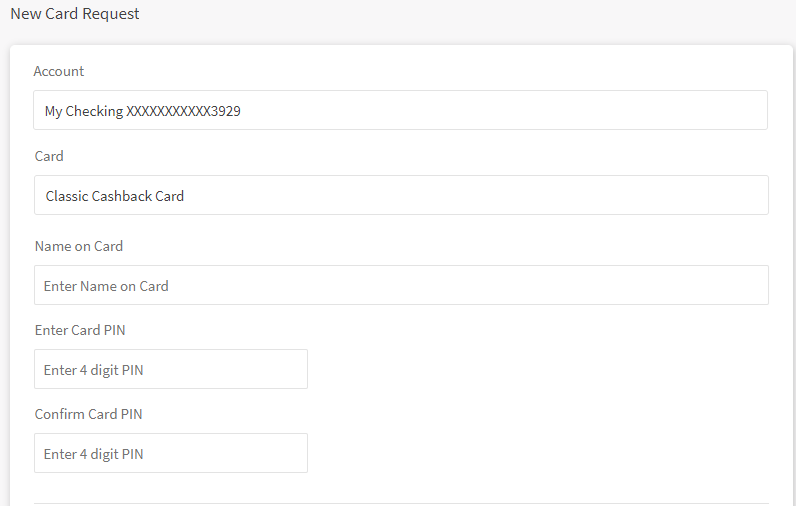This screenshot has height=506, width=796.
Task: Click the first Enter 4 digit PIN placeholder
Action: (x=94, y=370)
